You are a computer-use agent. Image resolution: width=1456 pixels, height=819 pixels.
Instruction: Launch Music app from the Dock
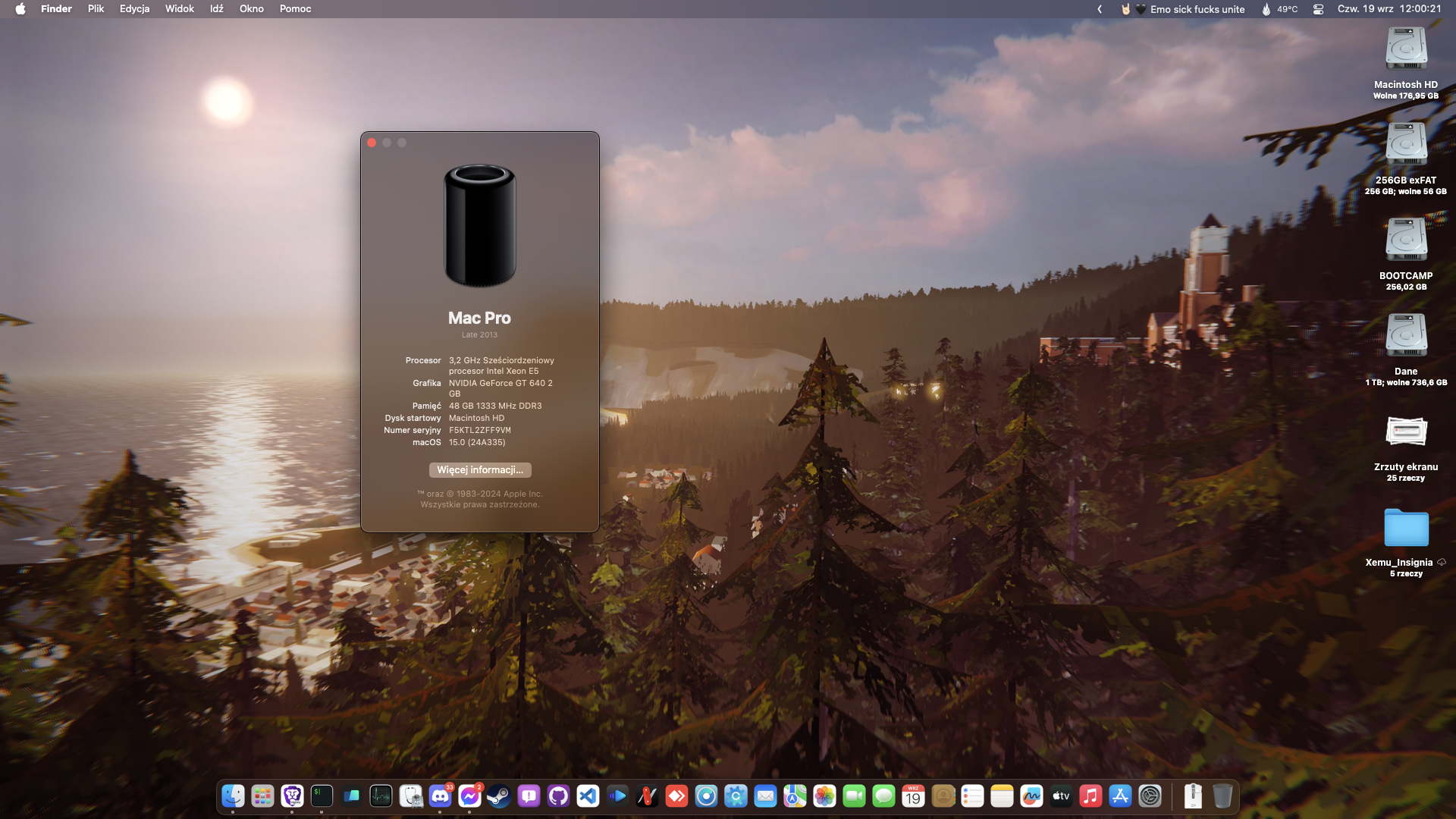click(1090, 795)
